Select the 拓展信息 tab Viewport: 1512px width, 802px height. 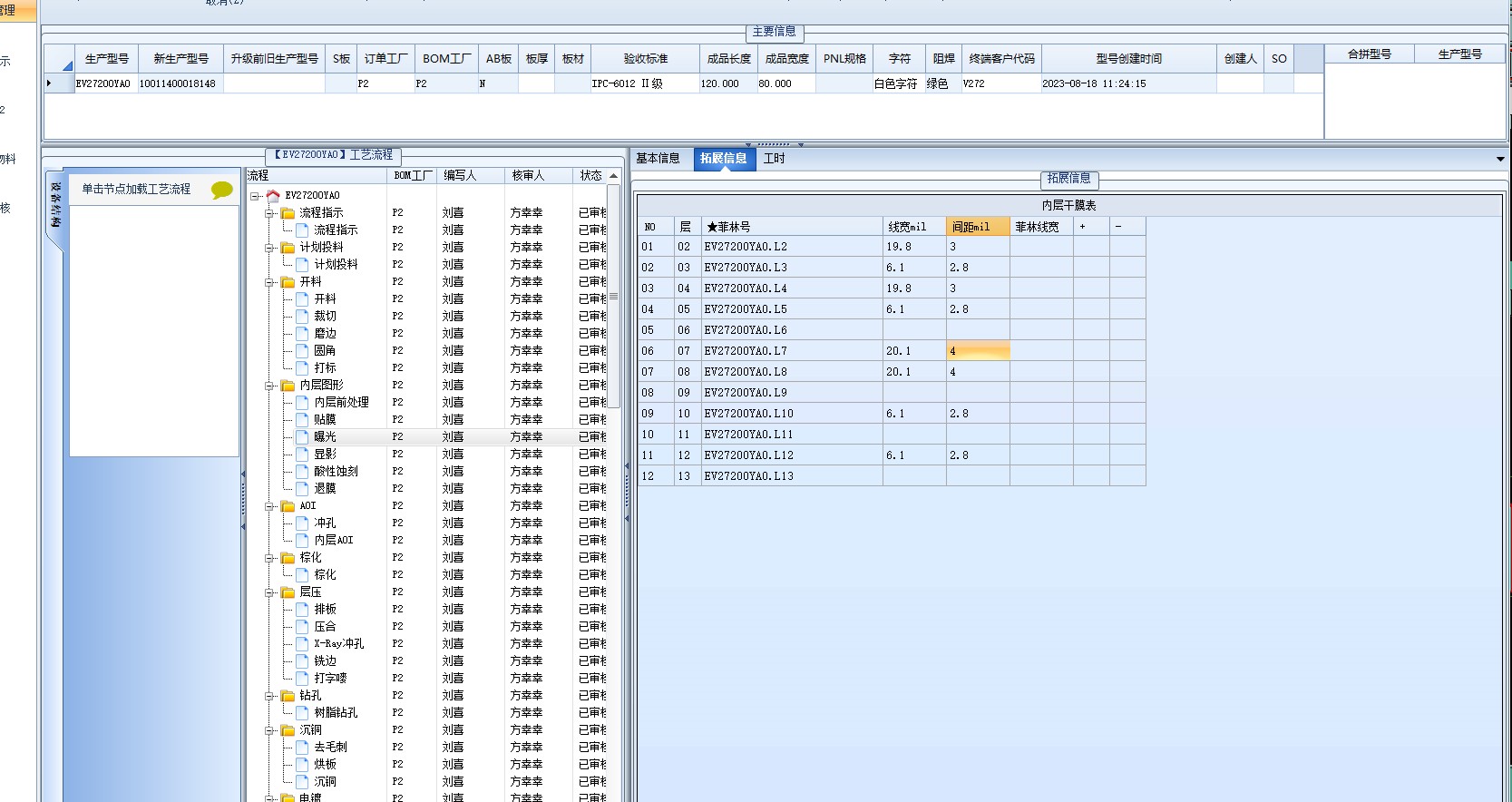pyautogui.click(x=724, y=159)
